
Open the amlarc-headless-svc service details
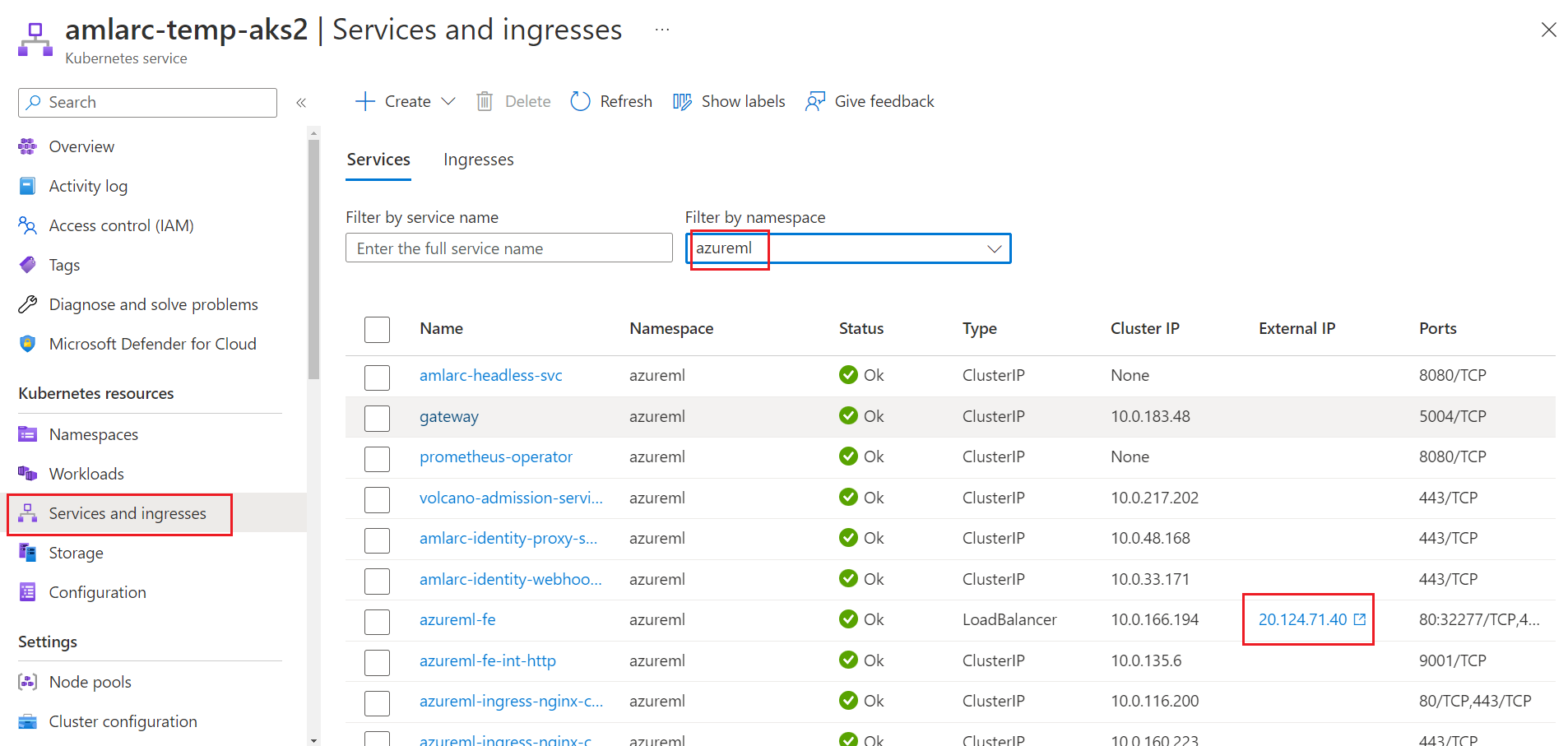(x=490, y=375)
